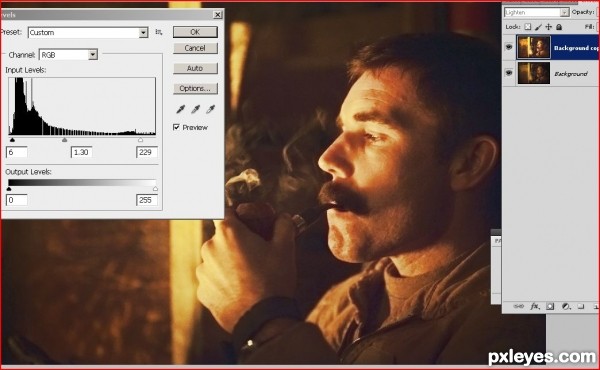Hide the Background layer

pos(509,72)
